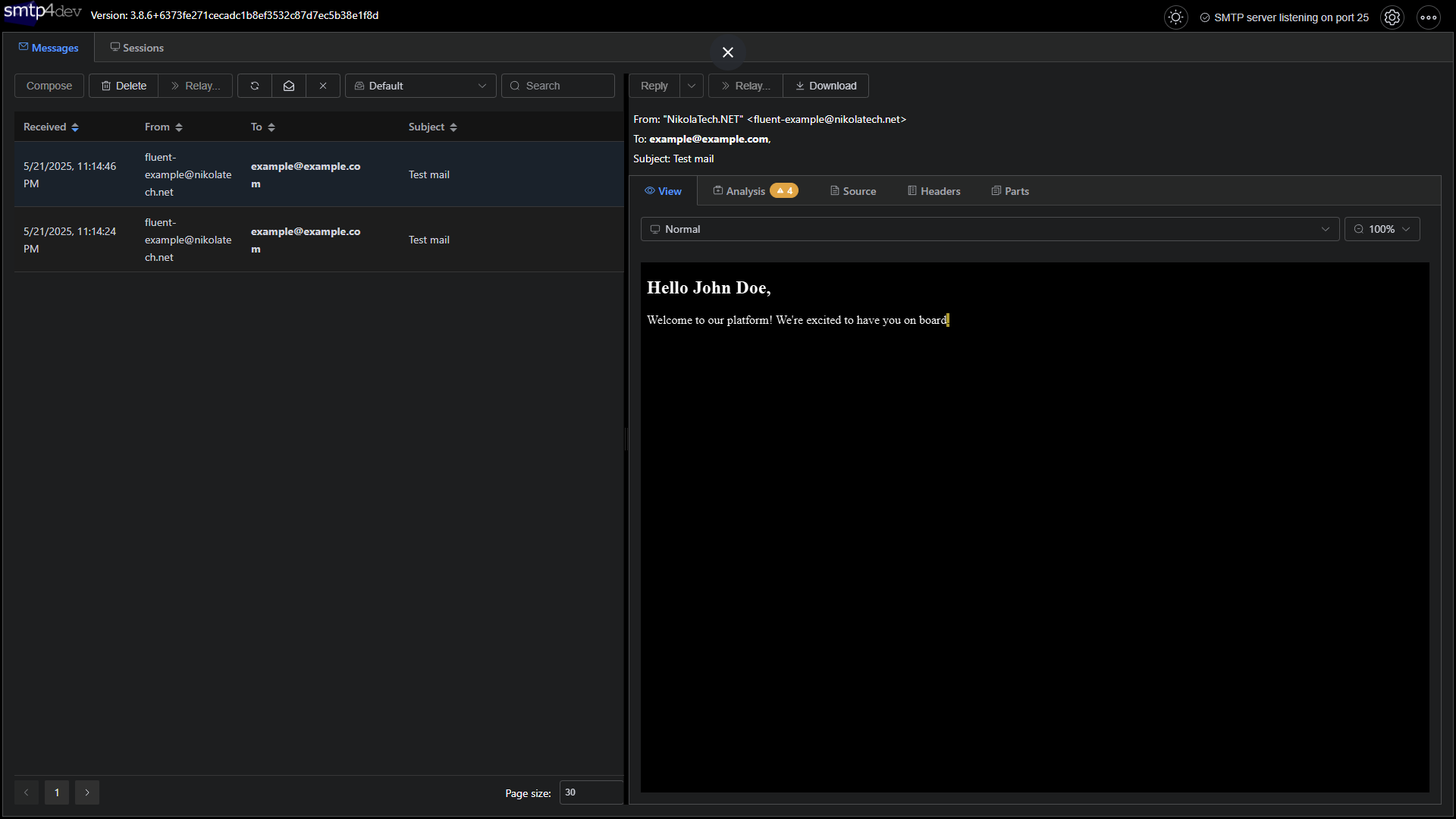Expand the Reply split-button dropdown arrow
This screenshot has width=1456, height=819.
click(691, 86)
